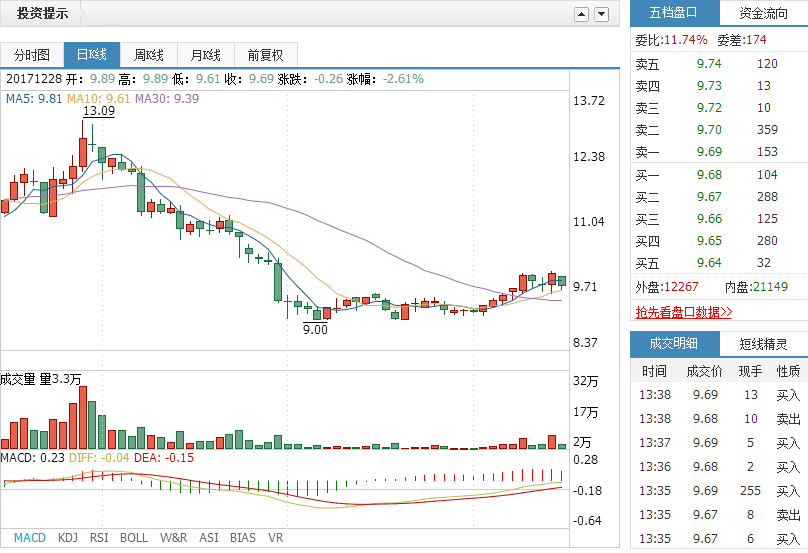Image resolution: width=808 pixels, height=553 pixels.
Task: Open the 周K线 weekly chart tab
Action: click(148, 55)
